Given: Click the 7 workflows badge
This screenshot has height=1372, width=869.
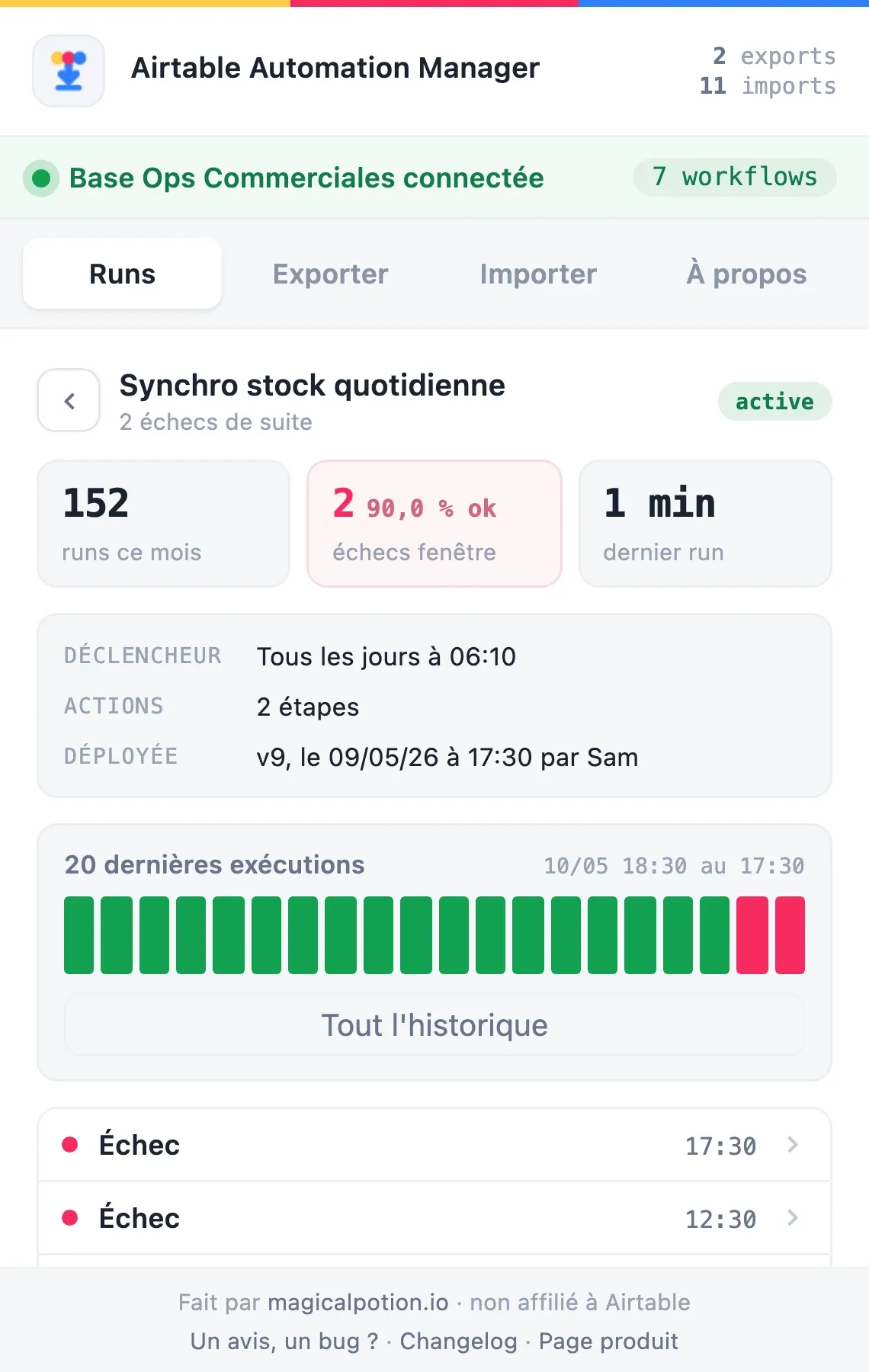Looking at the screenshot, I should pos(735,177).
